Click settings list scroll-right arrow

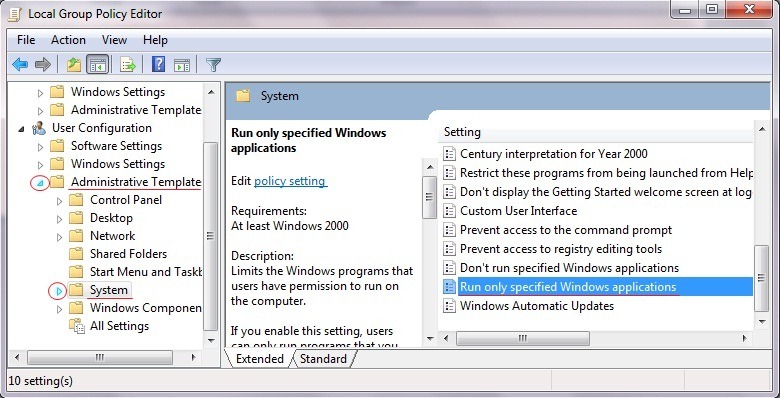[x=745, y=338]
